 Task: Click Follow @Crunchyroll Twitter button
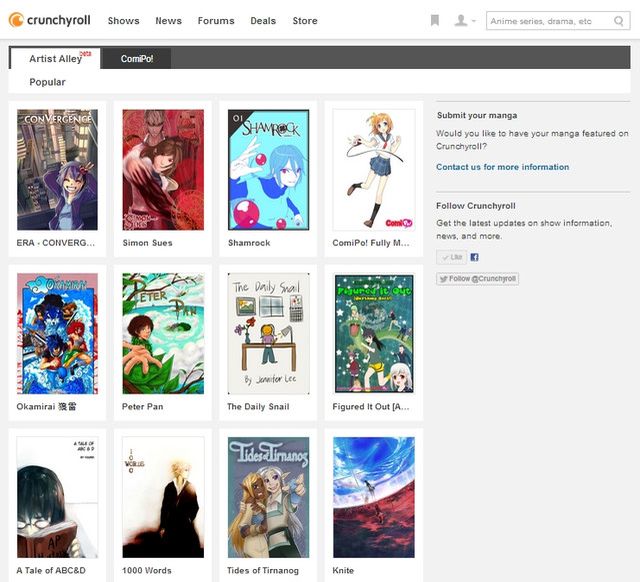(478, 279)
